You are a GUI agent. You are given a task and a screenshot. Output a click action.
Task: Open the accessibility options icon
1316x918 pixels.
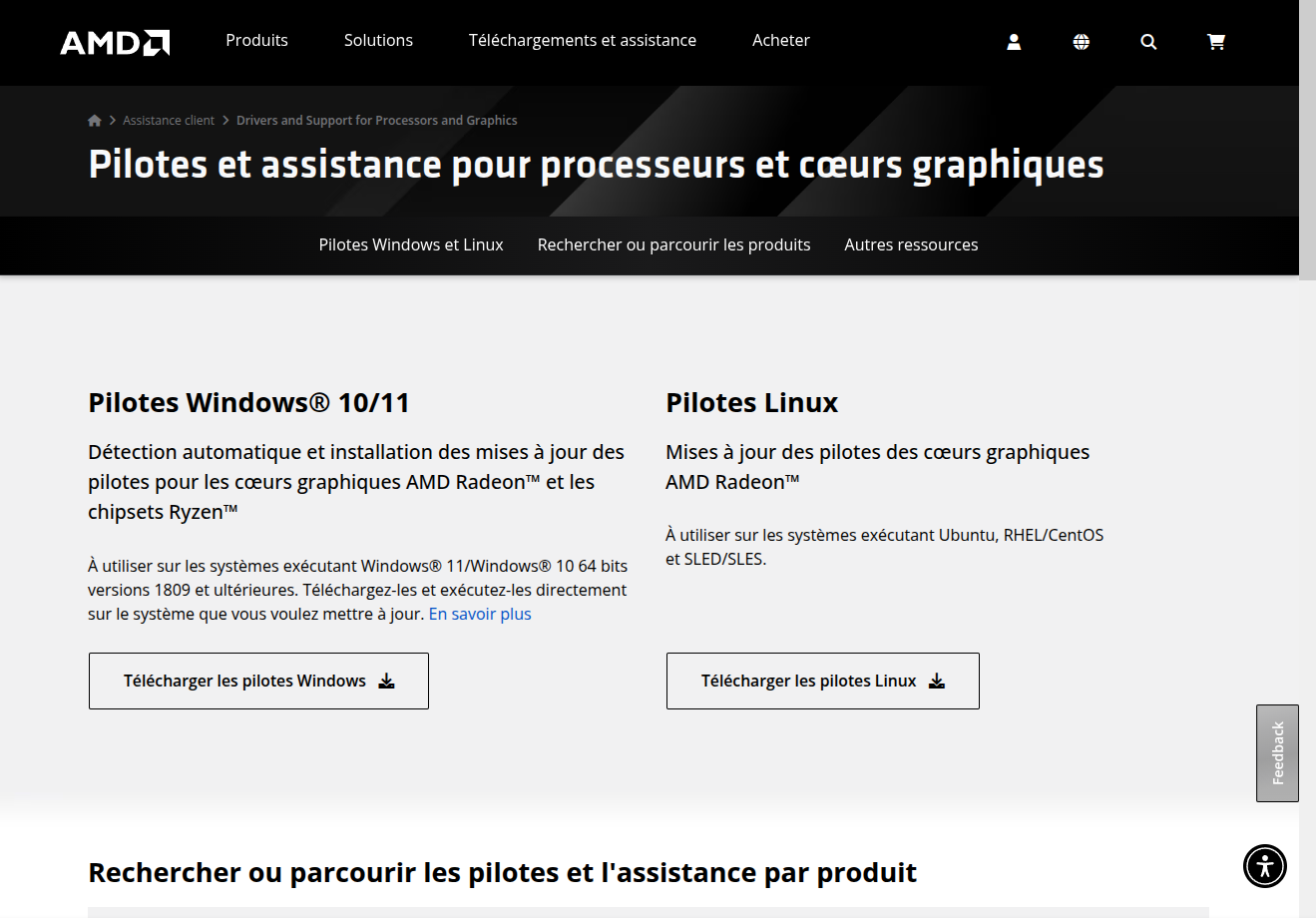click(x=1265, y=865)
